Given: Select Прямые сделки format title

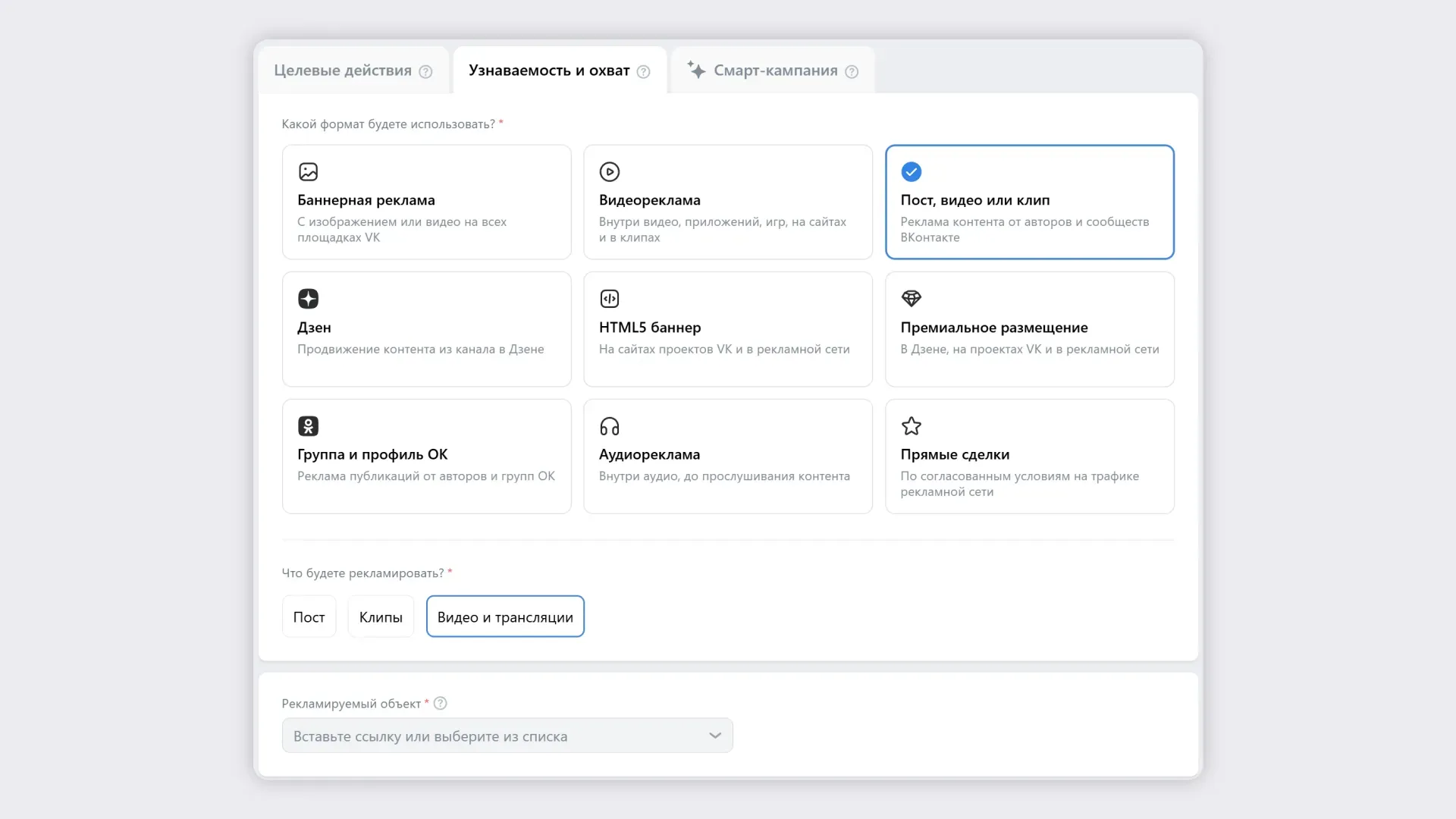Looking at the screenshot, I should (x=955, y=454).
